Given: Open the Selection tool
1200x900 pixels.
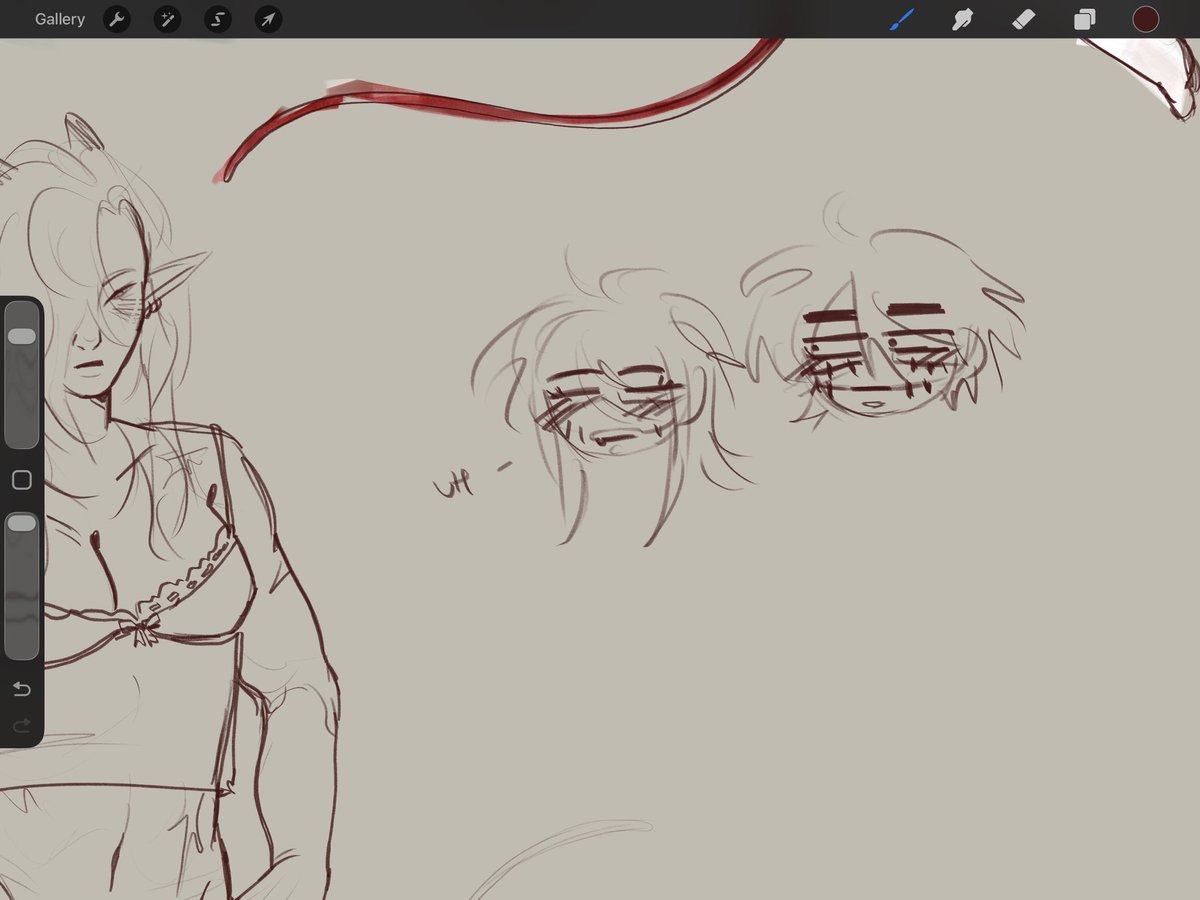Looking at the screenshot, I should click(x=217, y=19).
